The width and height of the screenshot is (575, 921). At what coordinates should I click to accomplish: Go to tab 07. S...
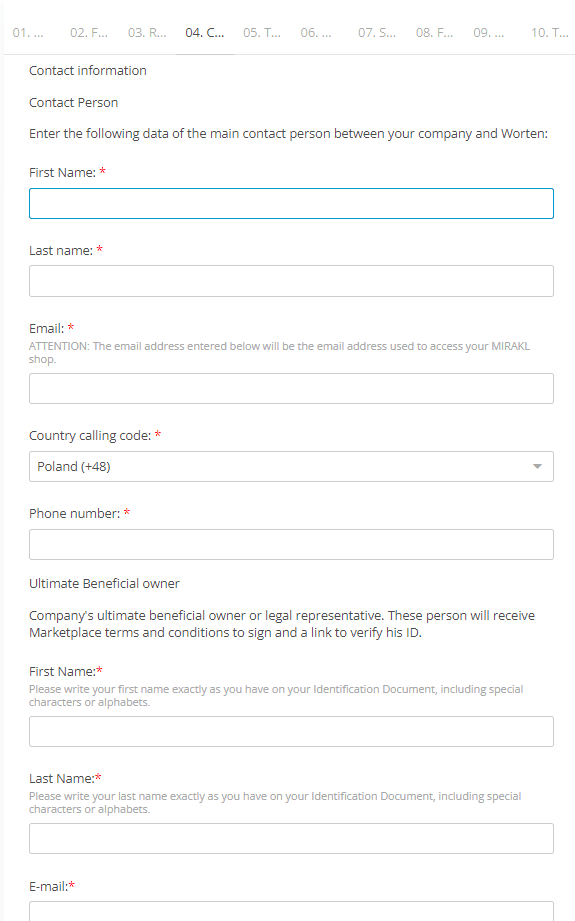(377, 33)
